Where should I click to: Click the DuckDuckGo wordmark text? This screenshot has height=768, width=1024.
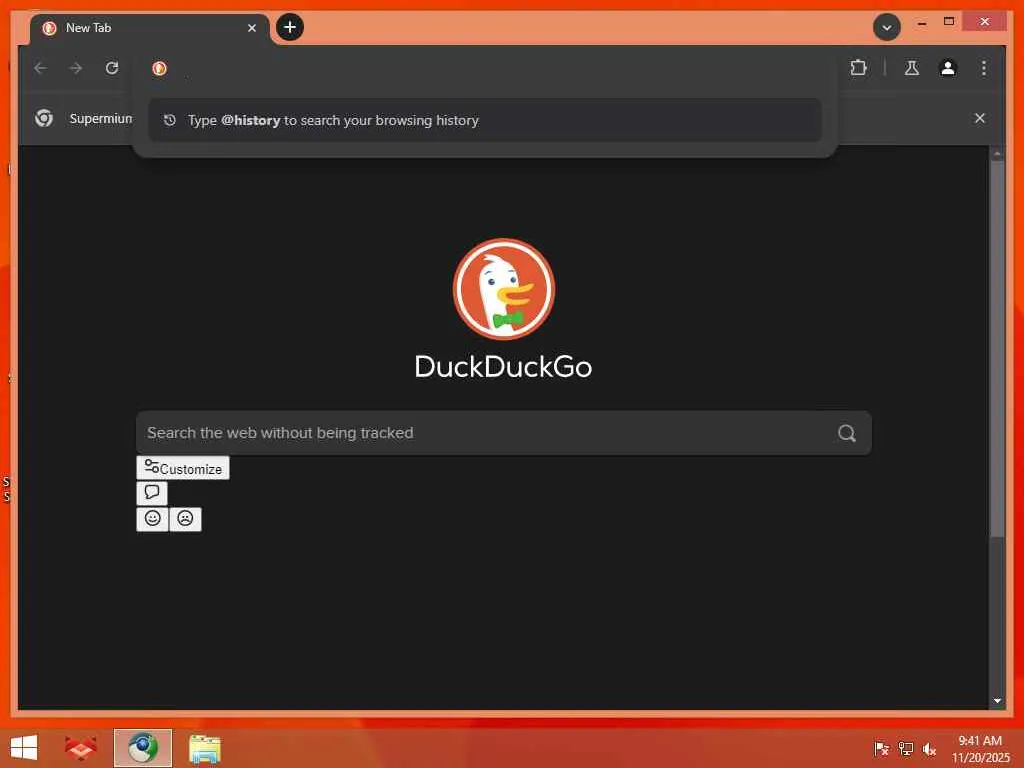pyautogui.click(x=504, y=366)
